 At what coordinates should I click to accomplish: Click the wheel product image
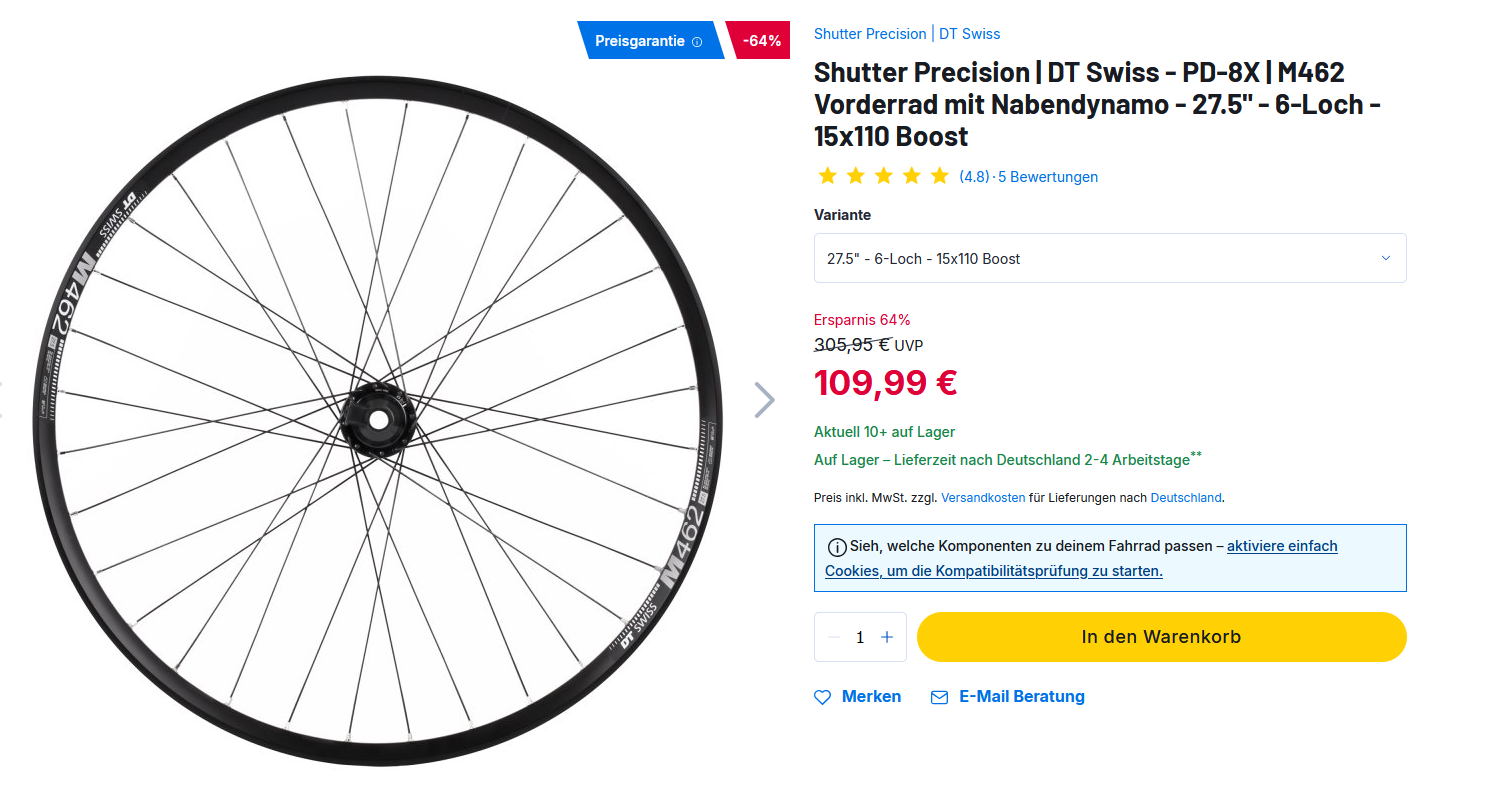378,420
